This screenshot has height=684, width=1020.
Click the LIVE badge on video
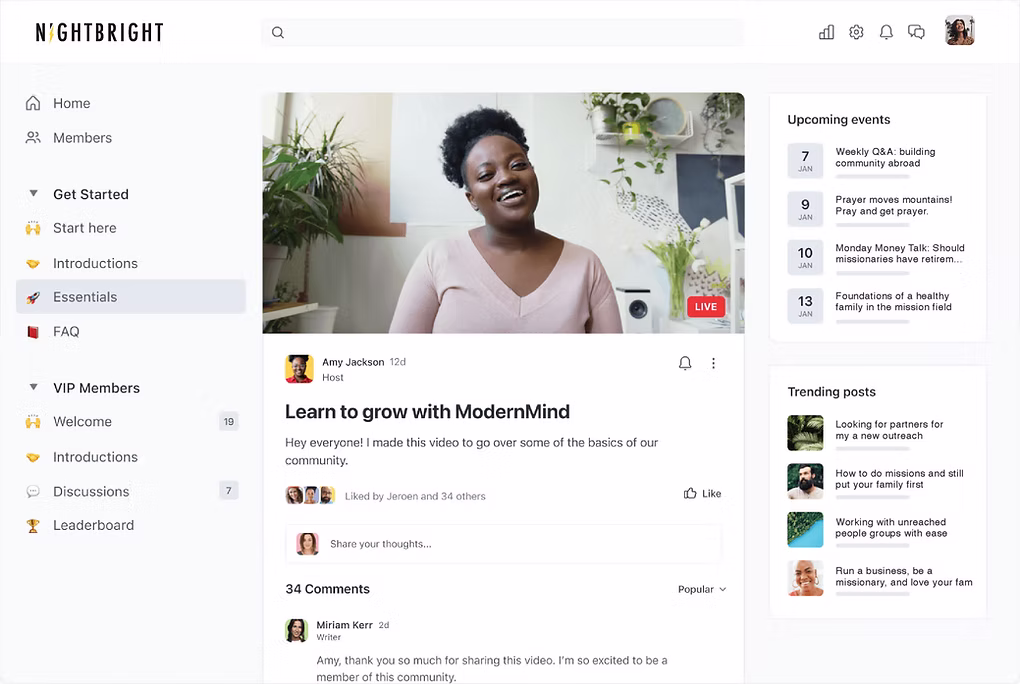coord(706,307)
